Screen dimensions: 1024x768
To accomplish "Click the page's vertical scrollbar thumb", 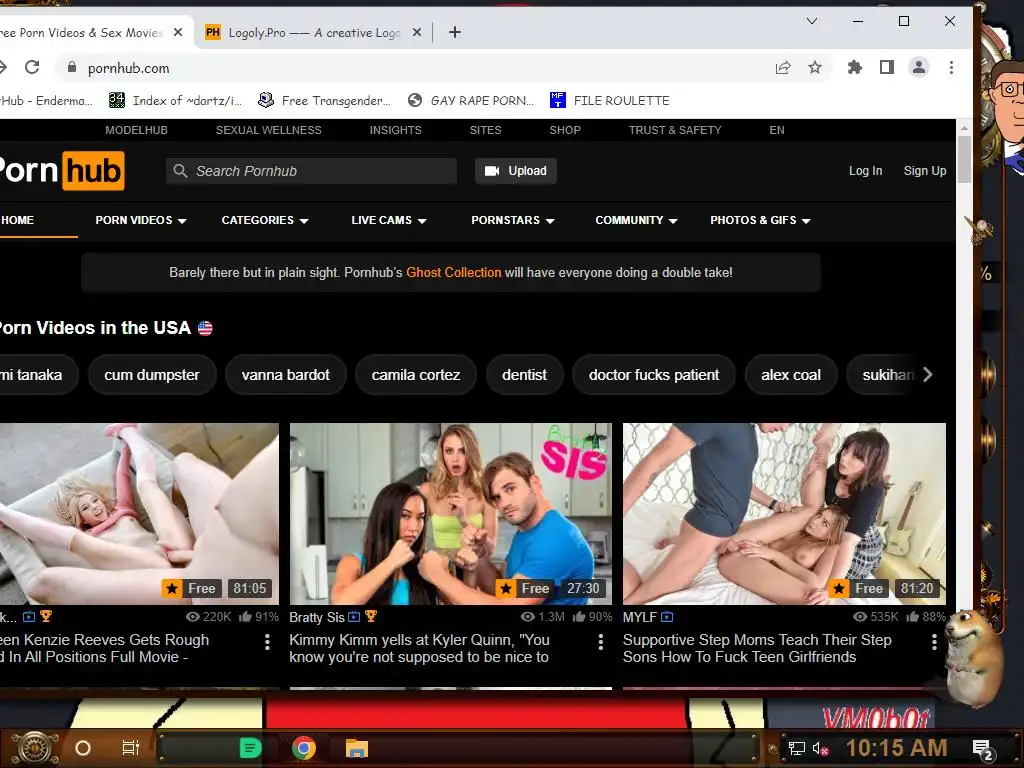I will 963,159.
